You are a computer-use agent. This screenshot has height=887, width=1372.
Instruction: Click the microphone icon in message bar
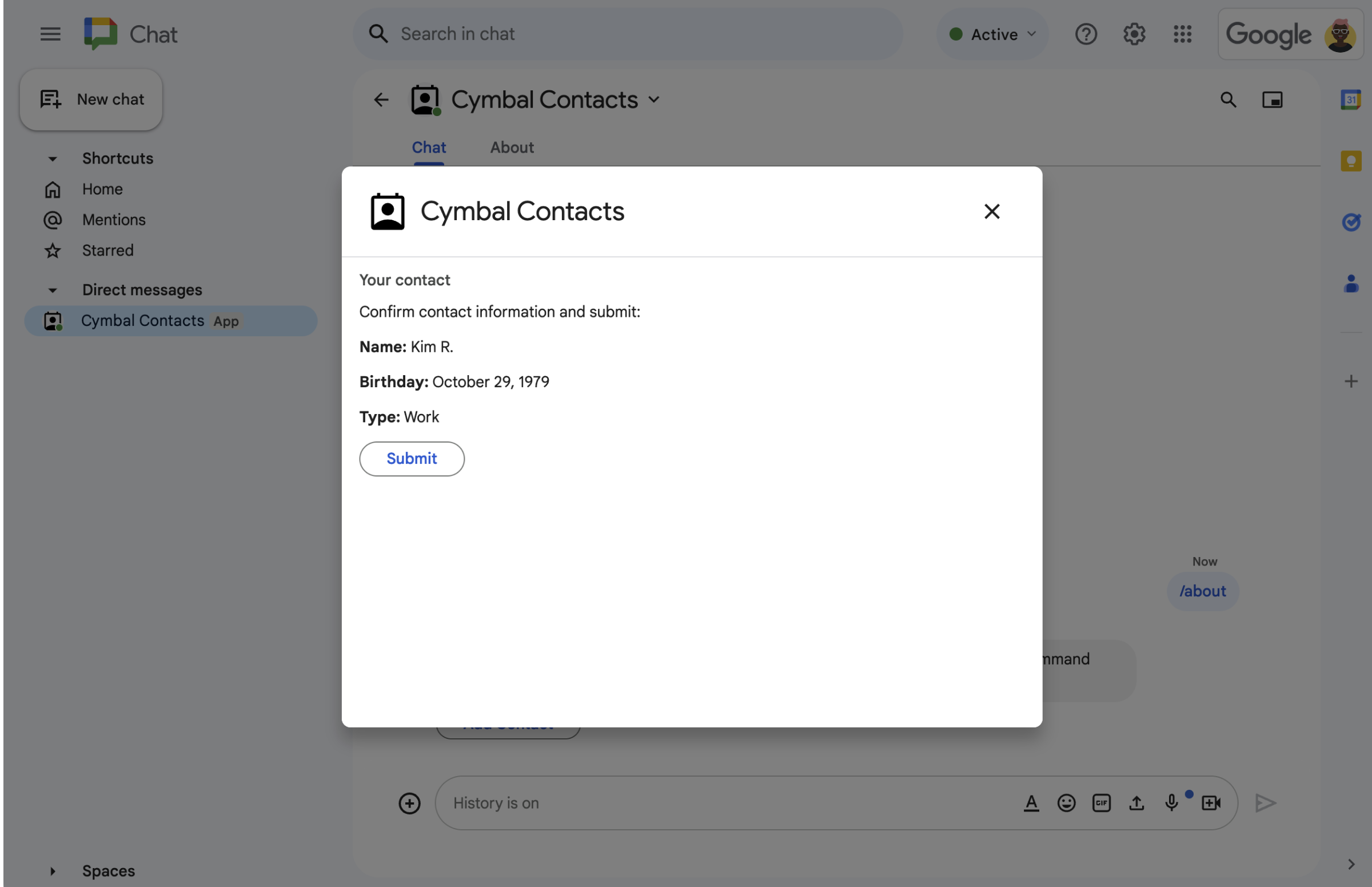(x=1172, y=802)
